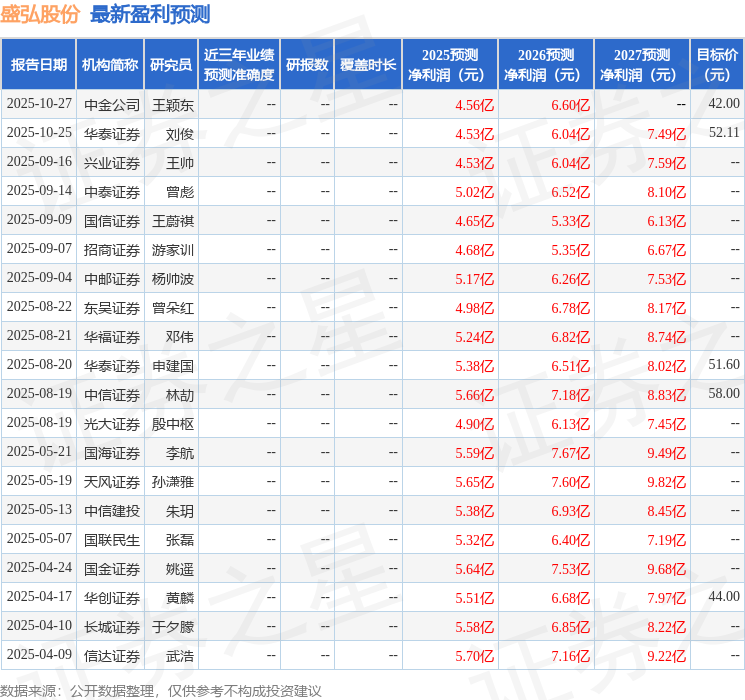Click the 兴业证券 institution cell
The height and width of the screenshot is (700, 745).
point(112,163)
